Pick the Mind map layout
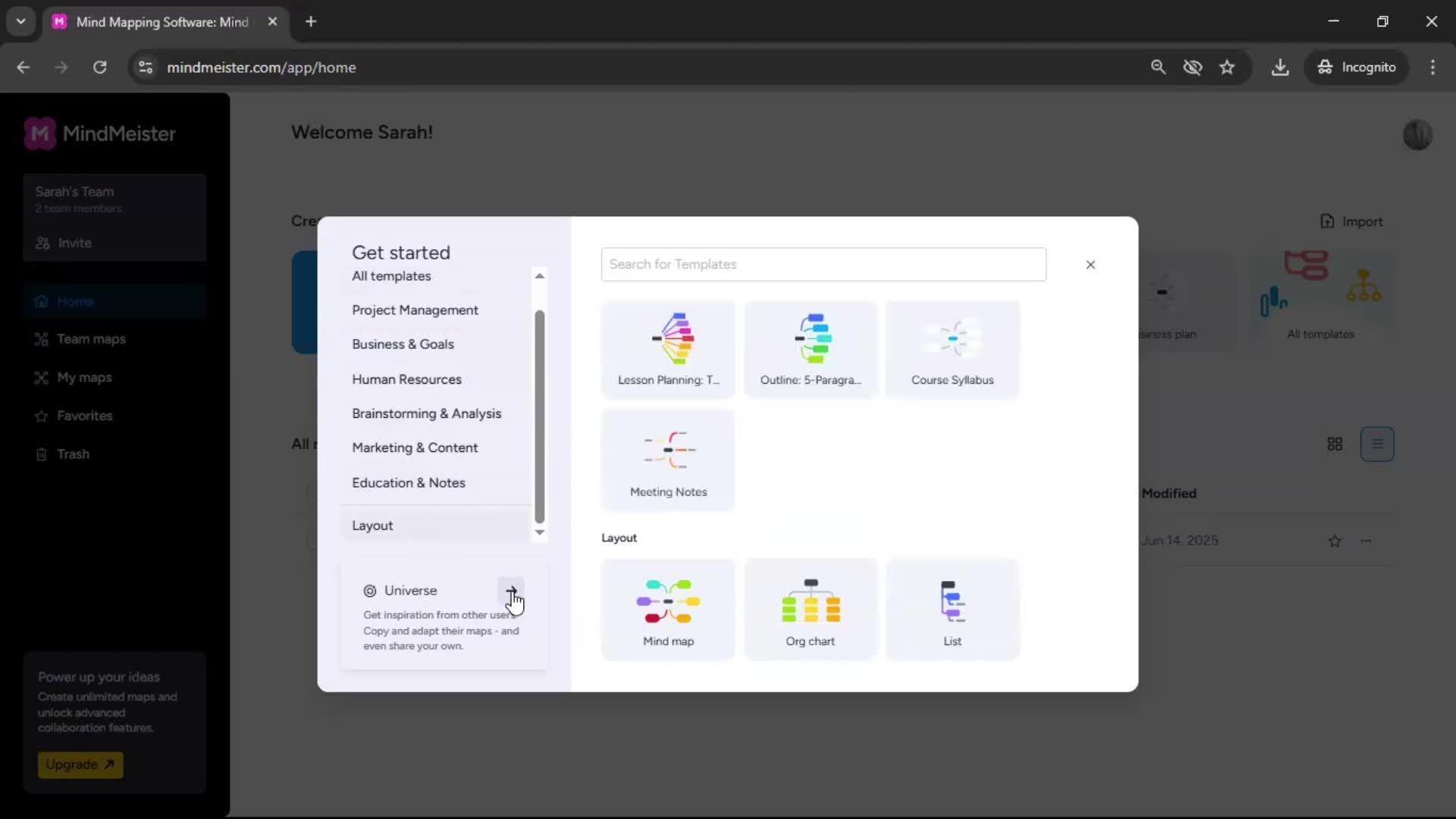The width and height of the screenshot is (1456, 819). (x=668, y=610)
